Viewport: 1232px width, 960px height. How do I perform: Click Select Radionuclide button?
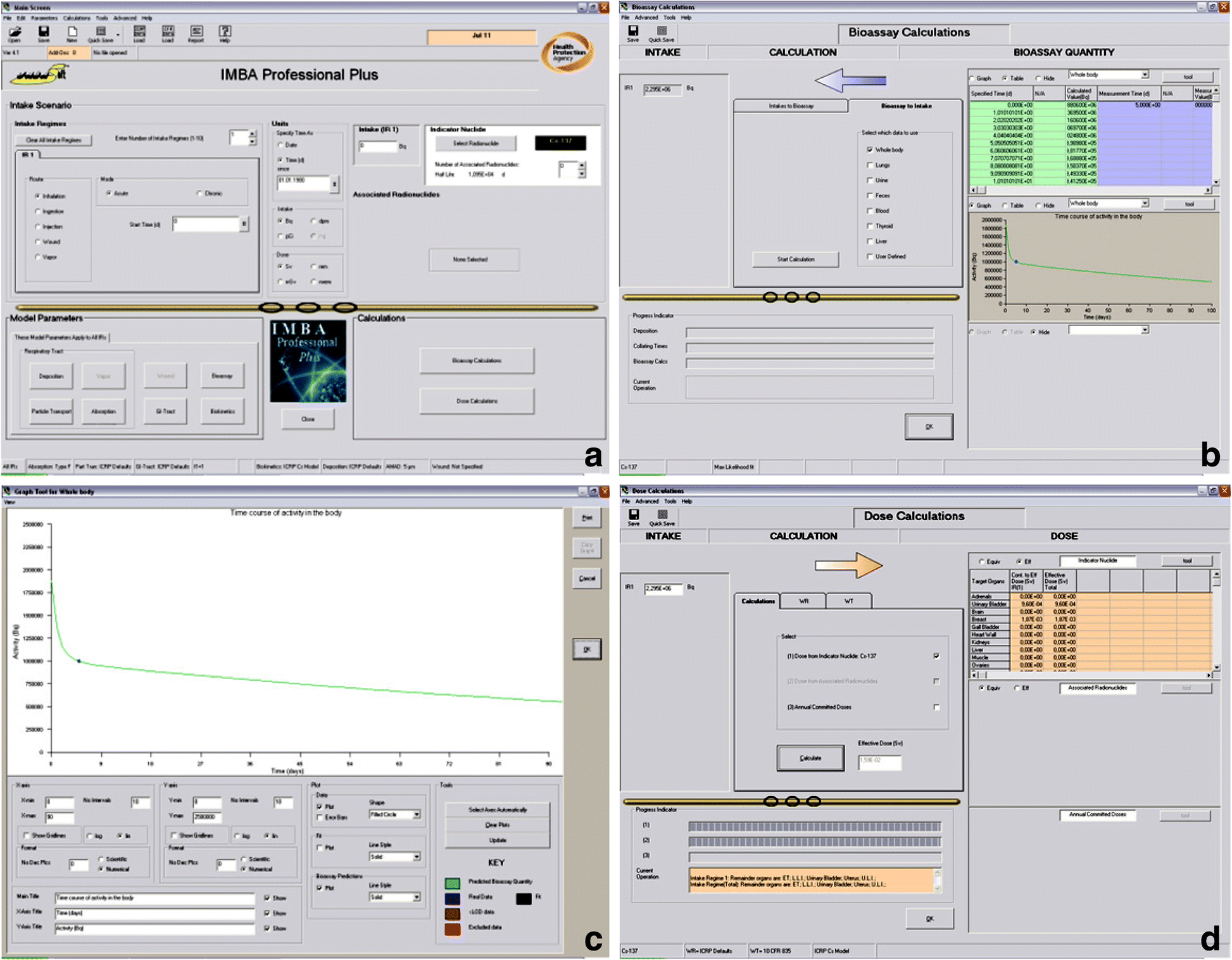click(x=475, y=144)
